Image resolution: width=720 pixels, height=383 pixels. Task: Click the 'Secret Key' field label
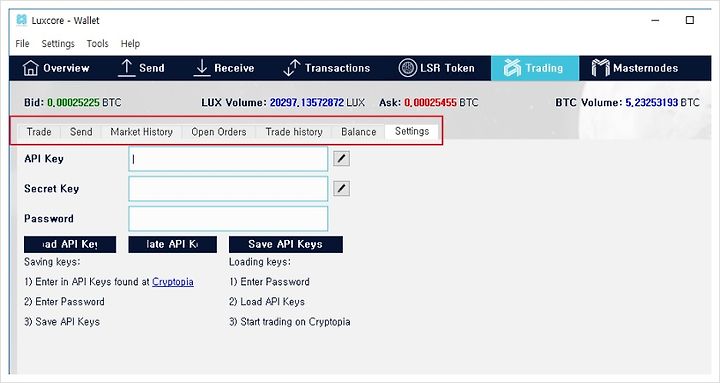pyautogui.click(x=51, y=189)
